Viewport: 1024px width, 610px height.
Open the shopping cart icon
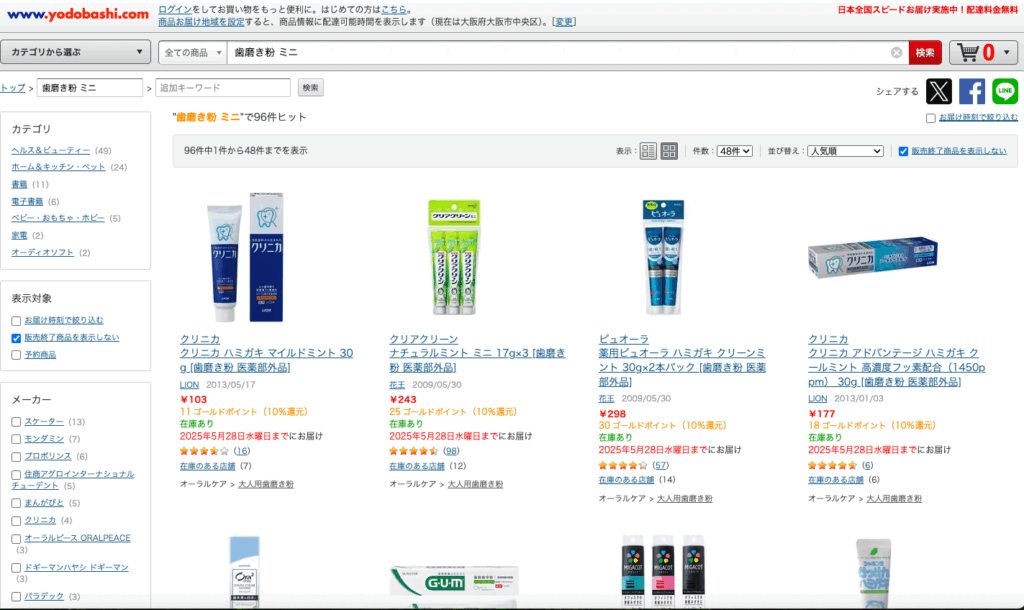pyautogui.click(x=967, y=52)
